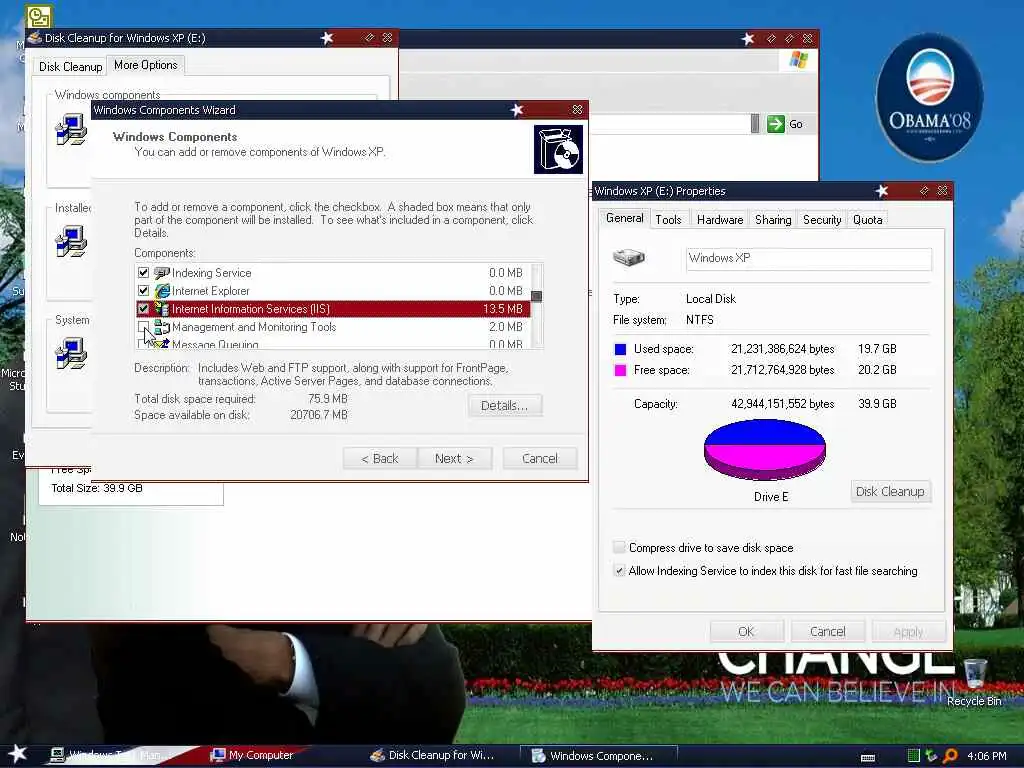
Task: Click the Windows XP volume label field
Action: pyautogui.click(x=808, y=259)
